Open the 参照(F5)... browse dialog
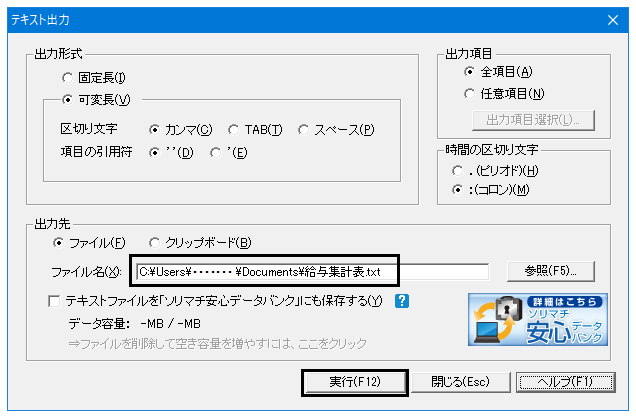Image resolution: width=636 pixels, height=417 pixels. coord(550,271)
